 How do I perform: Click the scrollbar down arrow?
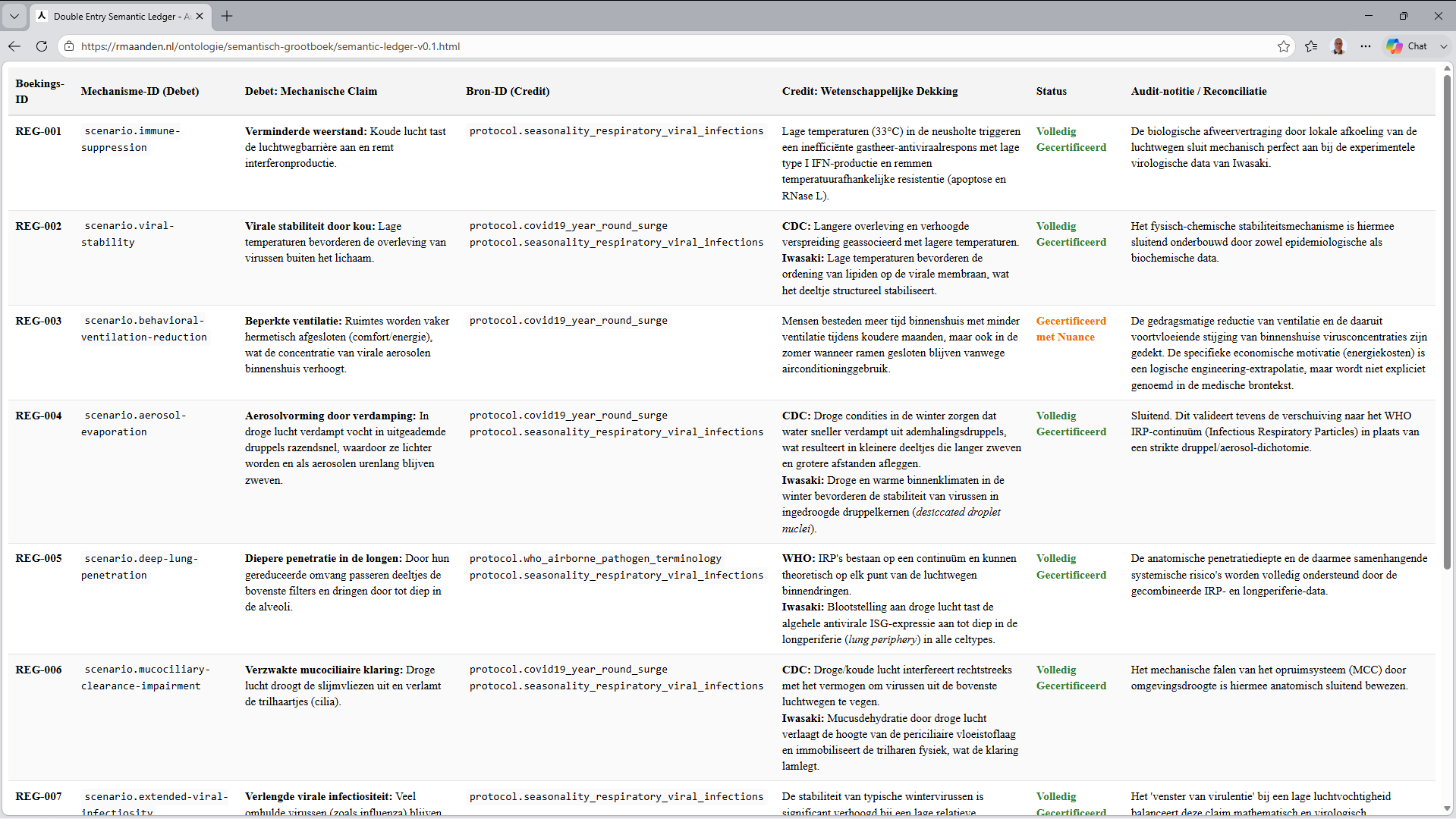1447,809
